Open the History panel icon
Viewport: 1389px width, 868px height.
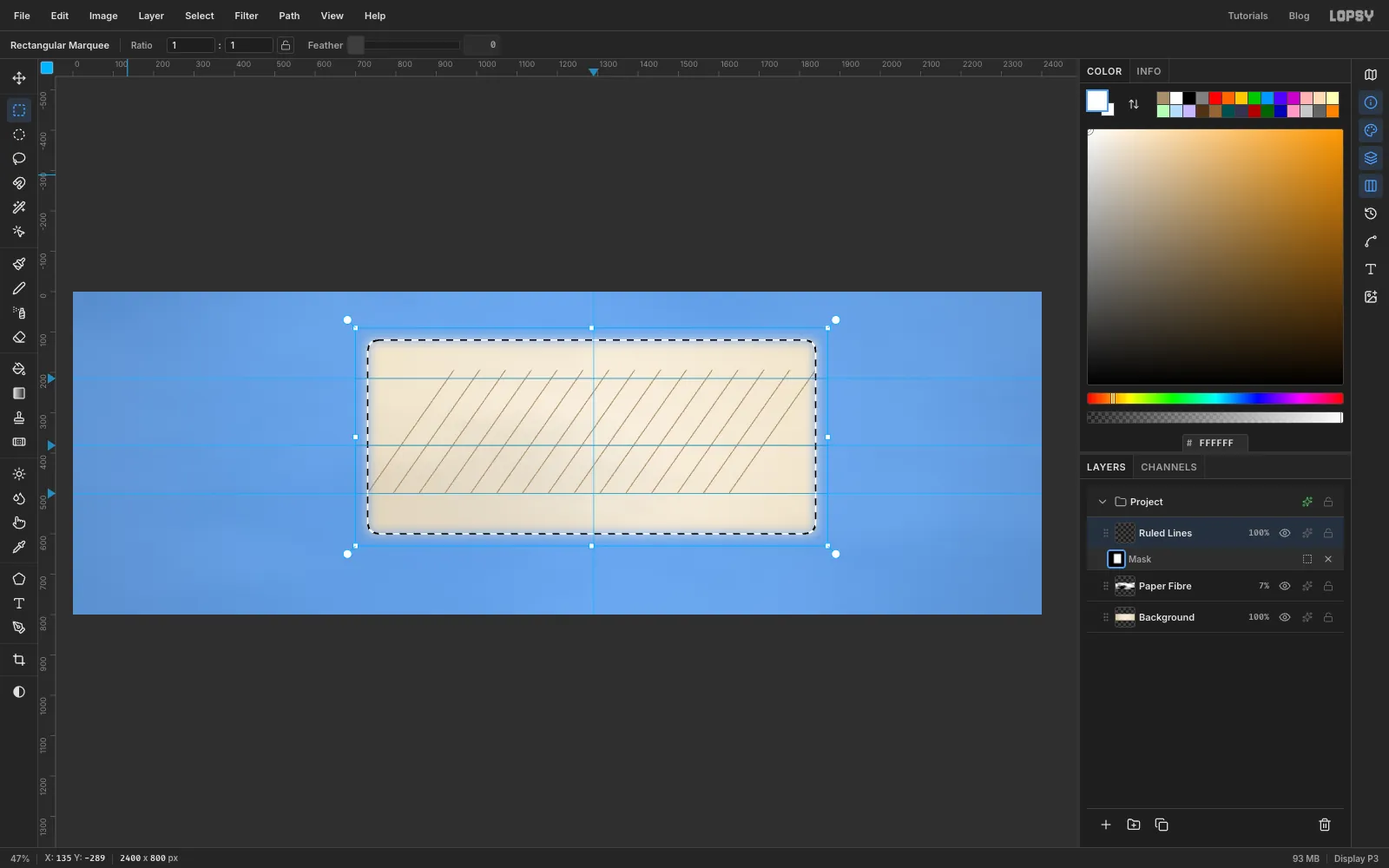[1371, 214]
